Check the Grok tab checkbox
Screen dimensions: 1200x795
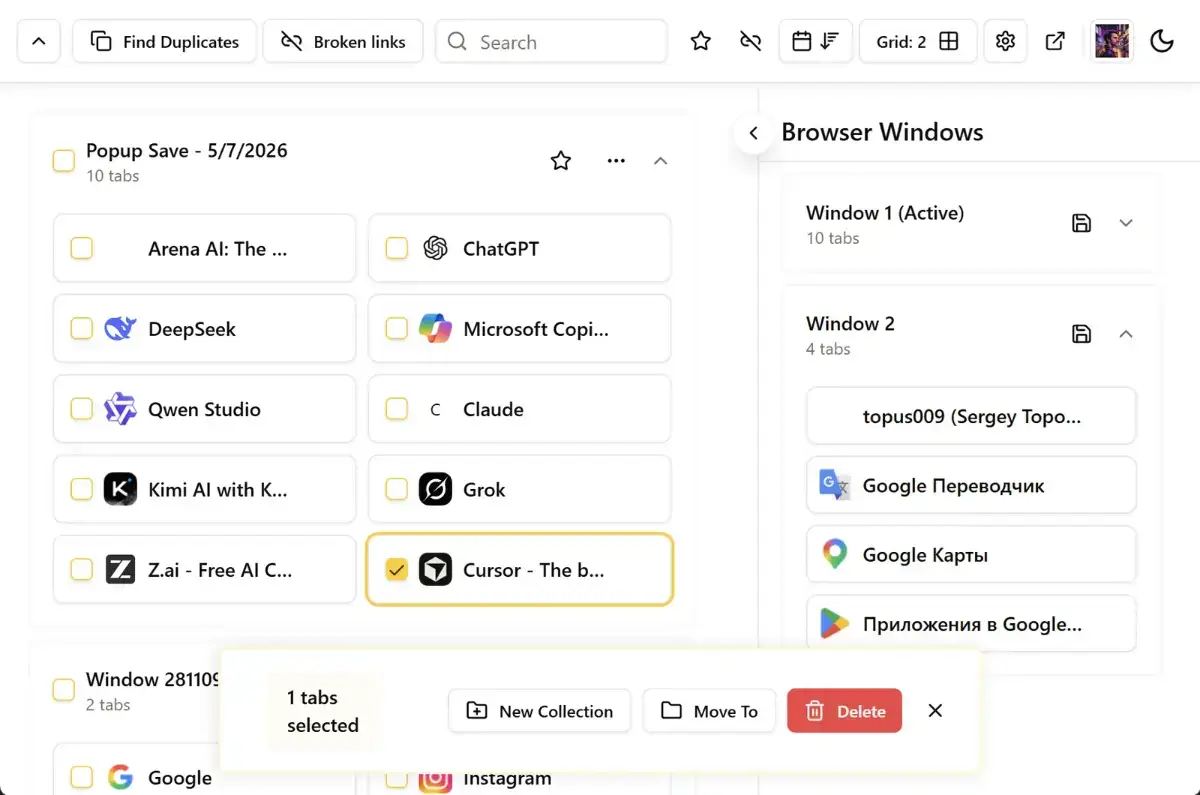point(397,489)
